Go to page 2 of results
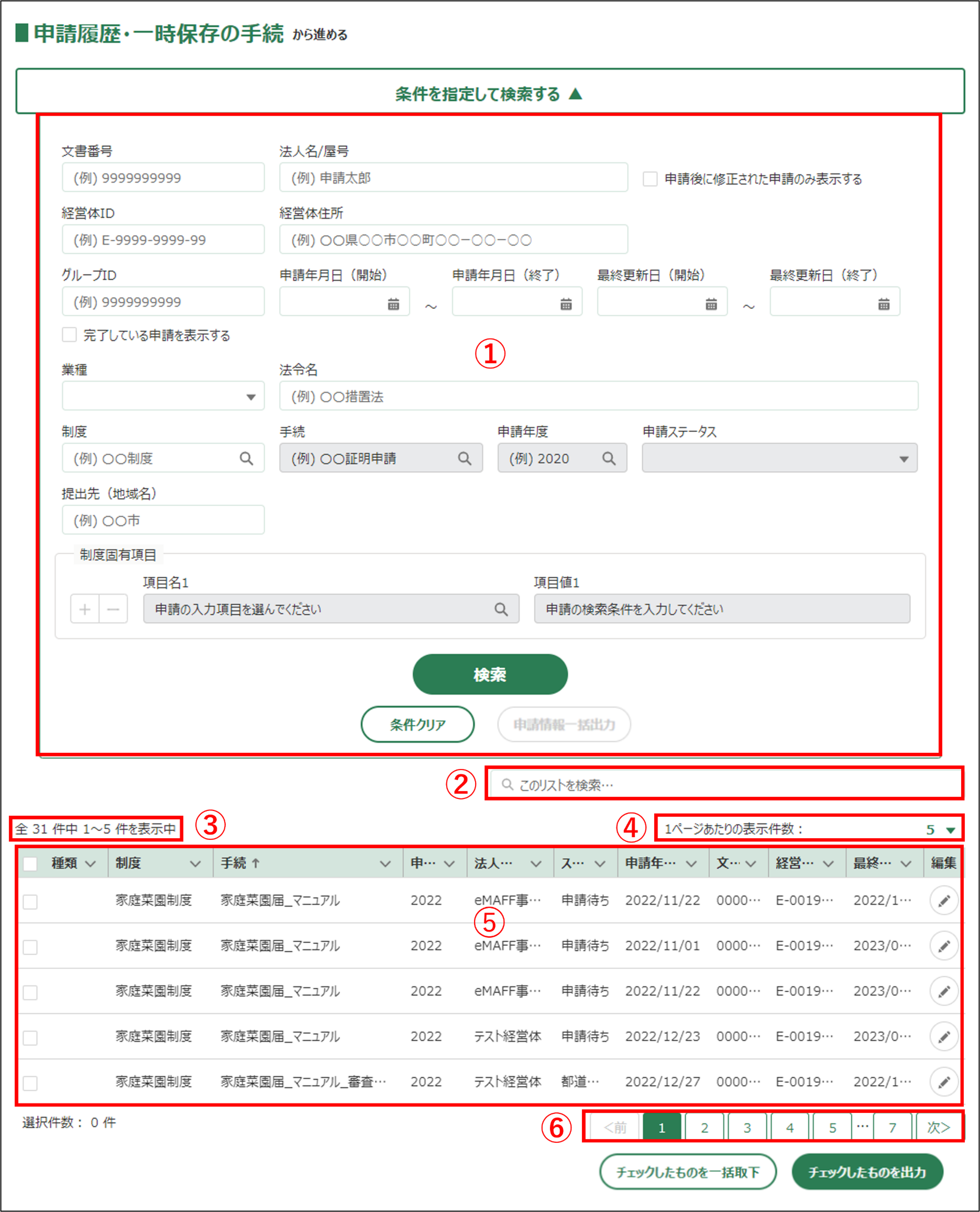The width and height of the screenshot is (980, 1212). [x=704, y=1127]
